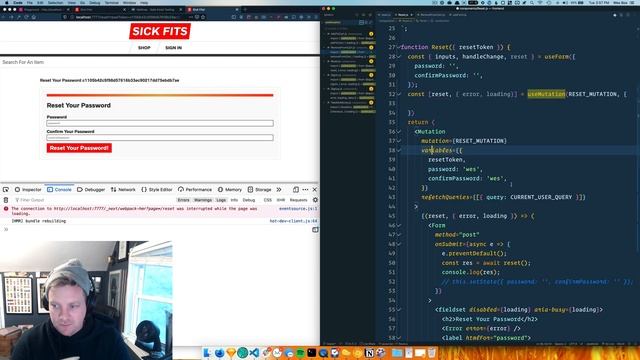Collapse fold arrow on line 32 useMutation
Image resolution: width=640 pixels, height=360 pixels.
pyautogui.click(x=399, y=94)
